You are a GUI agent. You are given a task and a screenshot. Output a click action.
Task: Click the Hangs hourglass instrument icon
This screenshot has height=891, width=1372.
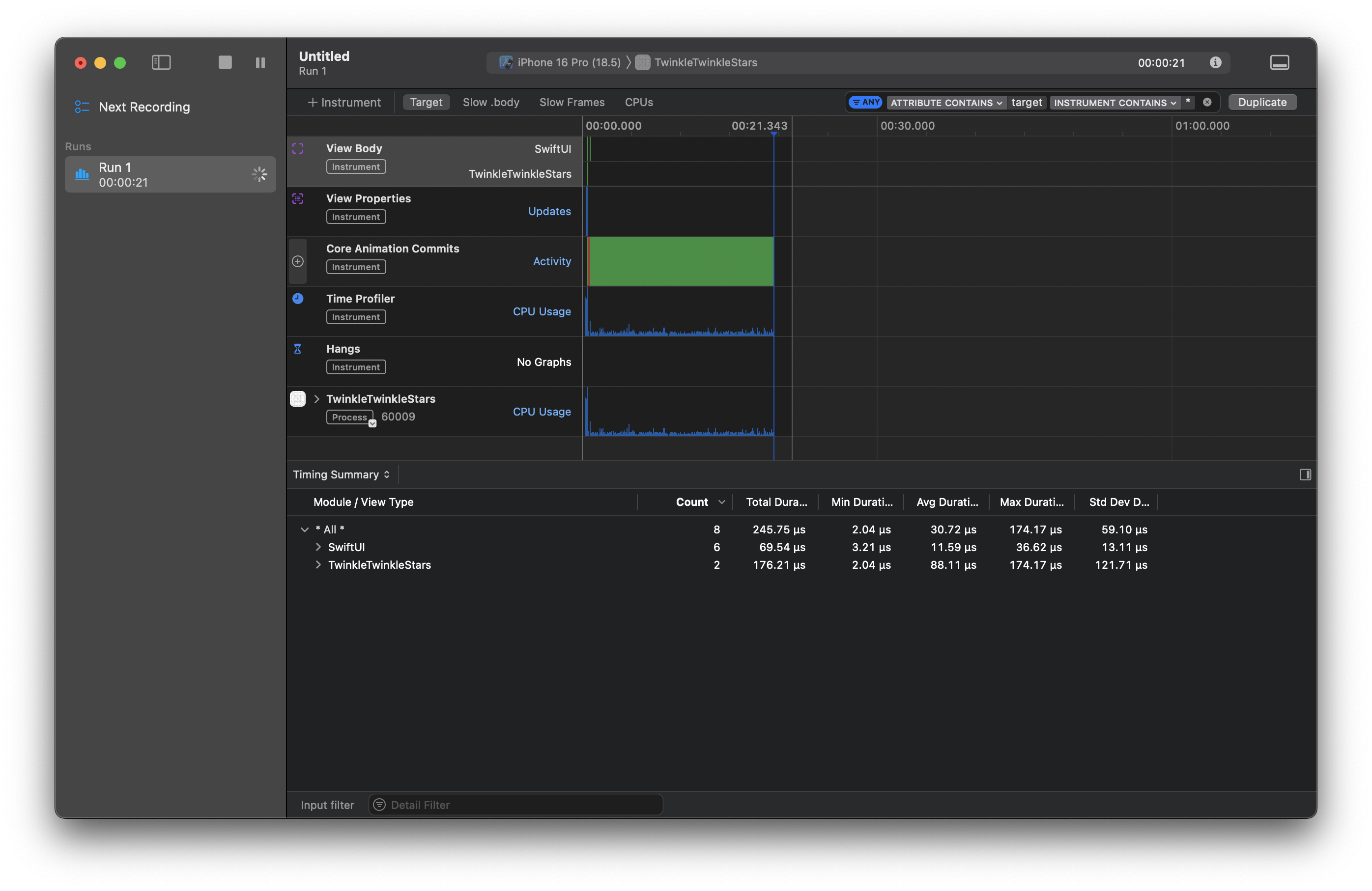[x=297, y=348]
